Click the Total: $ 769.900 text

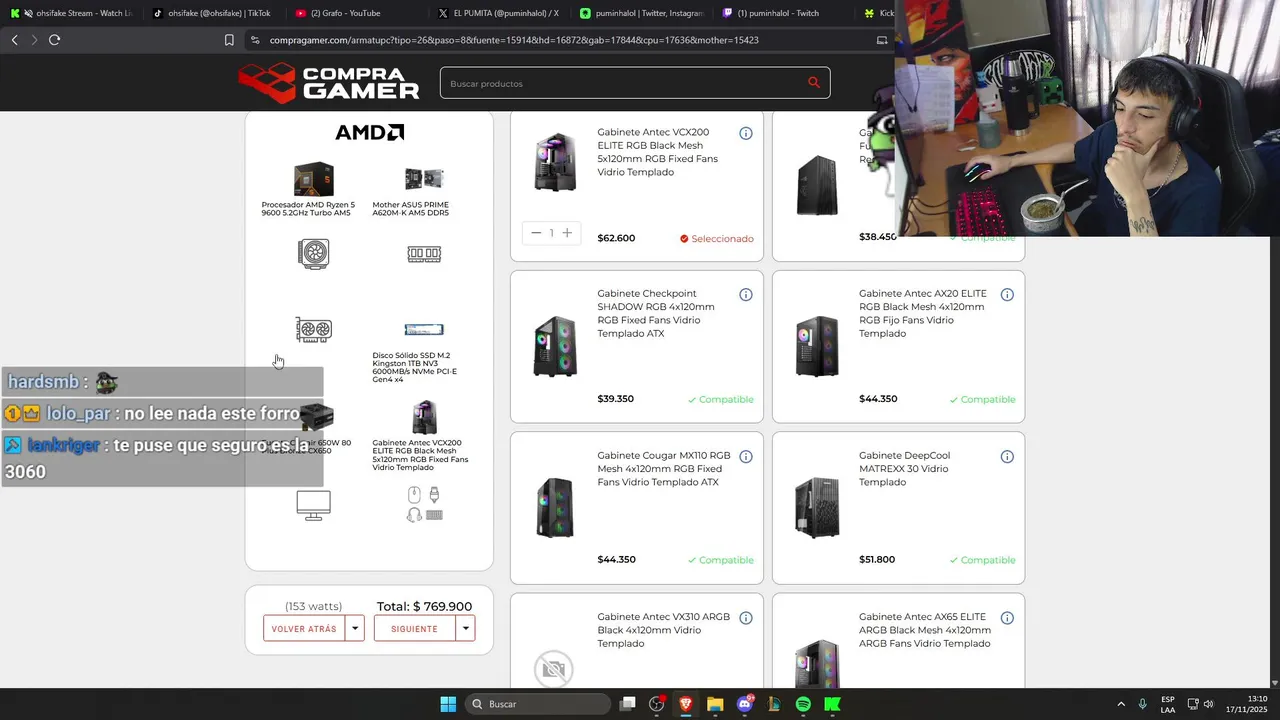[x=424, y=606]
